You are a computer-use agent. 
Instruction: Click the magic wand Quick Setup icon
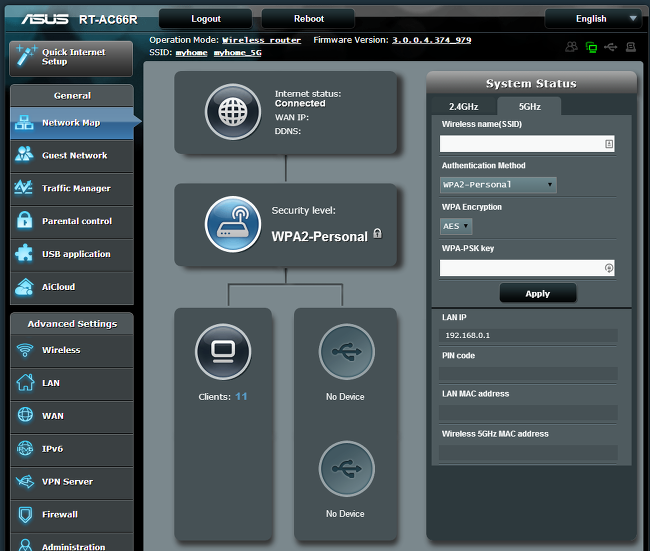[26, 56]
